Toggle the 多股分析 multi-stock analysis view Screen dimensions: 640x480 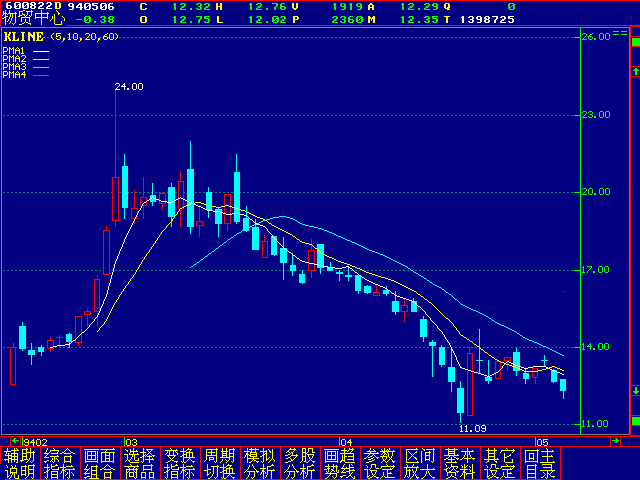click(x=300, y=463)
